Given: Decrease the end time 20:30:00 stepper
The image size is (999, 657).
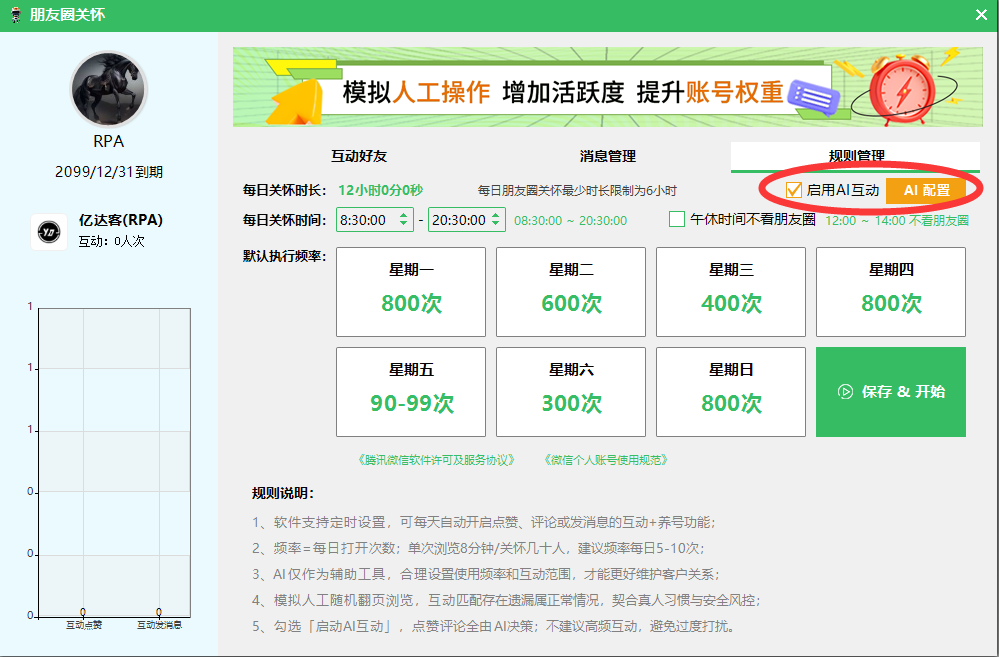Looking at the screenshot, I should pos(496,225).
